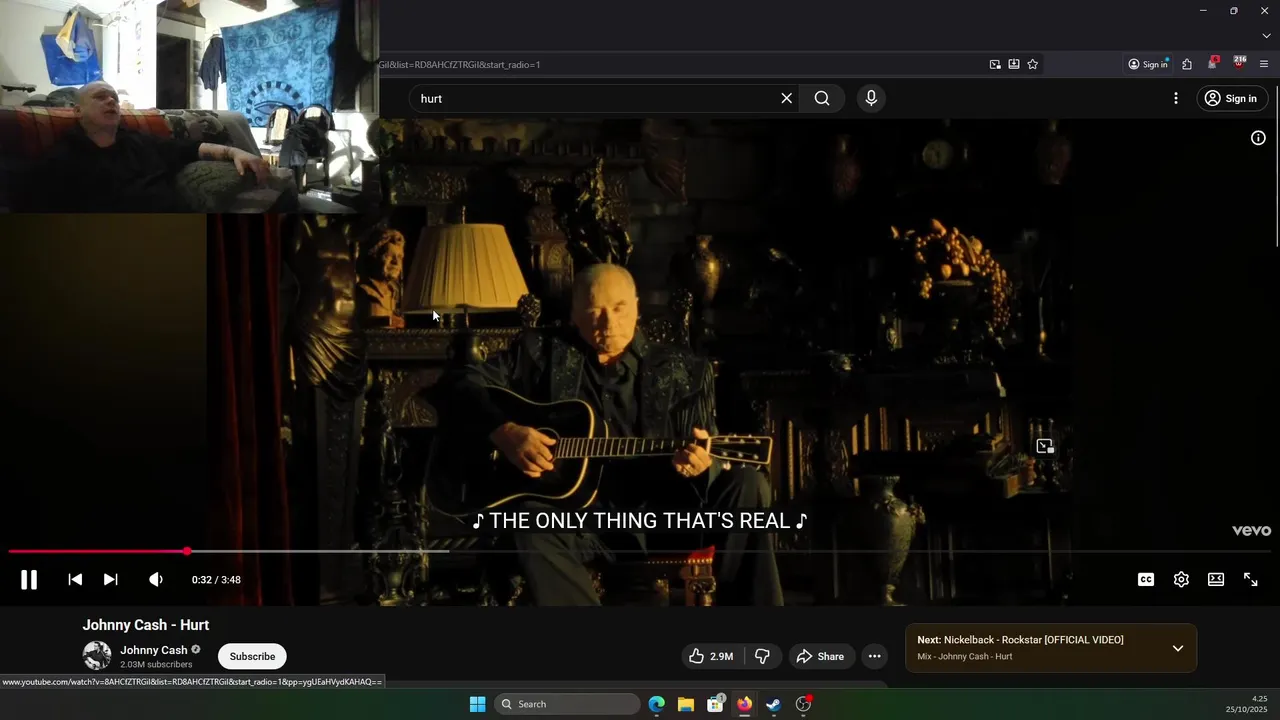Image resolution: width=1280 pixels, height=720 pixels.
Task: Click Firefox toolbar Sign in account button
Action: (1148, 64)
